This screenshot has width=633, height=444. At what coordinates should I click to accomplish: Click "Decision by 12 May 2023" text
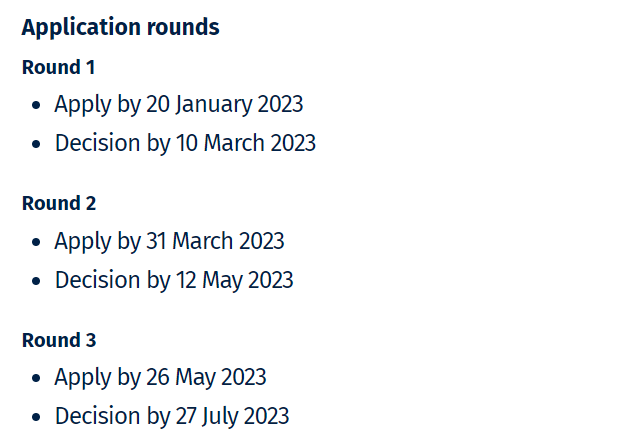tap(174, 280)
